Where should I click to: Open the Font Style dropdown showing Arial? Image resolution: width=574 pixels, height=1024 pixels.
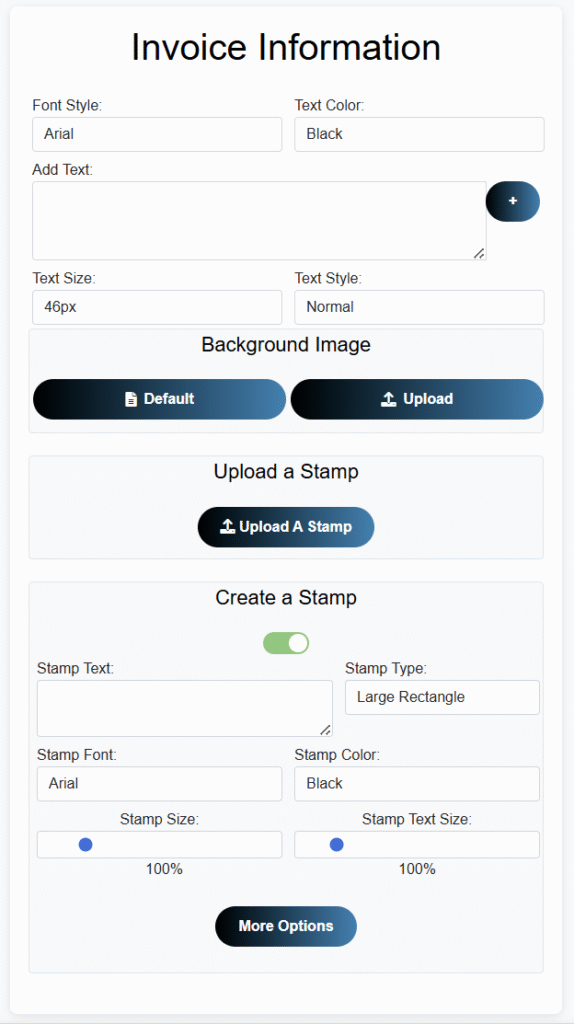tap(157, 135)
